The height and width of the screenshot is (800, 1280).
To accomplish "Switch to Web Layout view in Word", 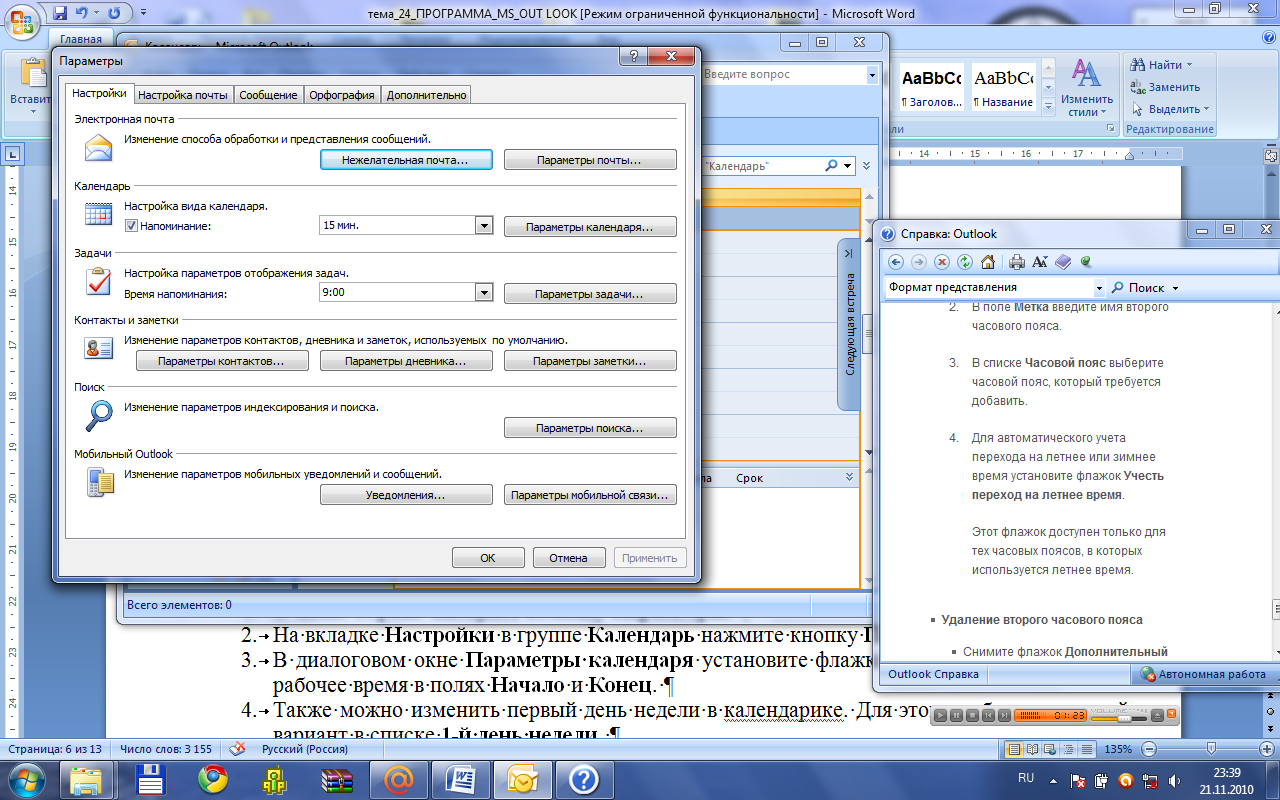I will point(1050,749).
